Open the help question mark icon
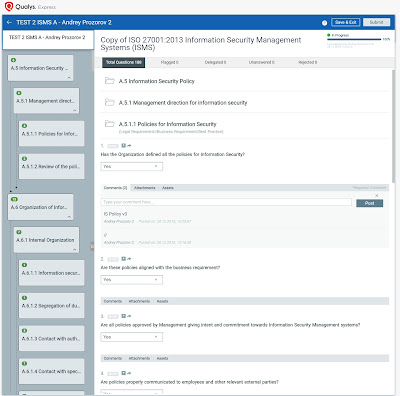The image size is (400, 396). click(324, 23)
